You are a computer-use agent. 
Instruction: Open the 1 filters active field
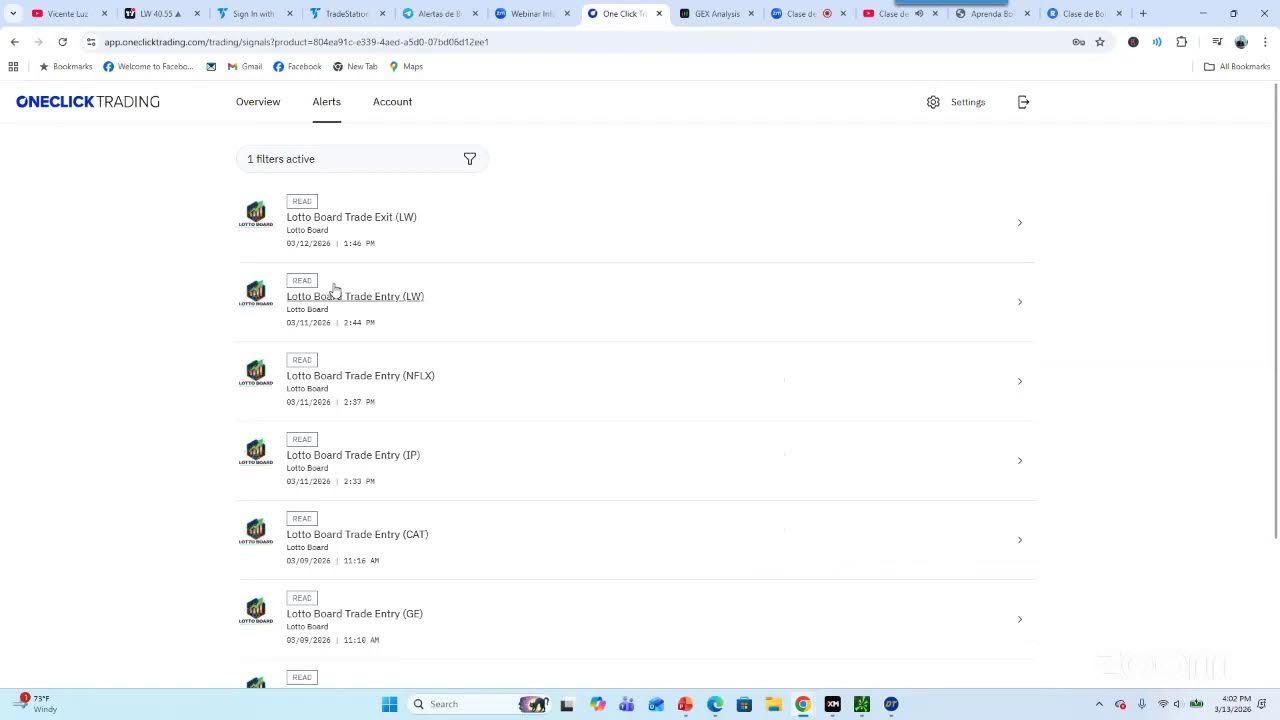[x=362, y=159]
